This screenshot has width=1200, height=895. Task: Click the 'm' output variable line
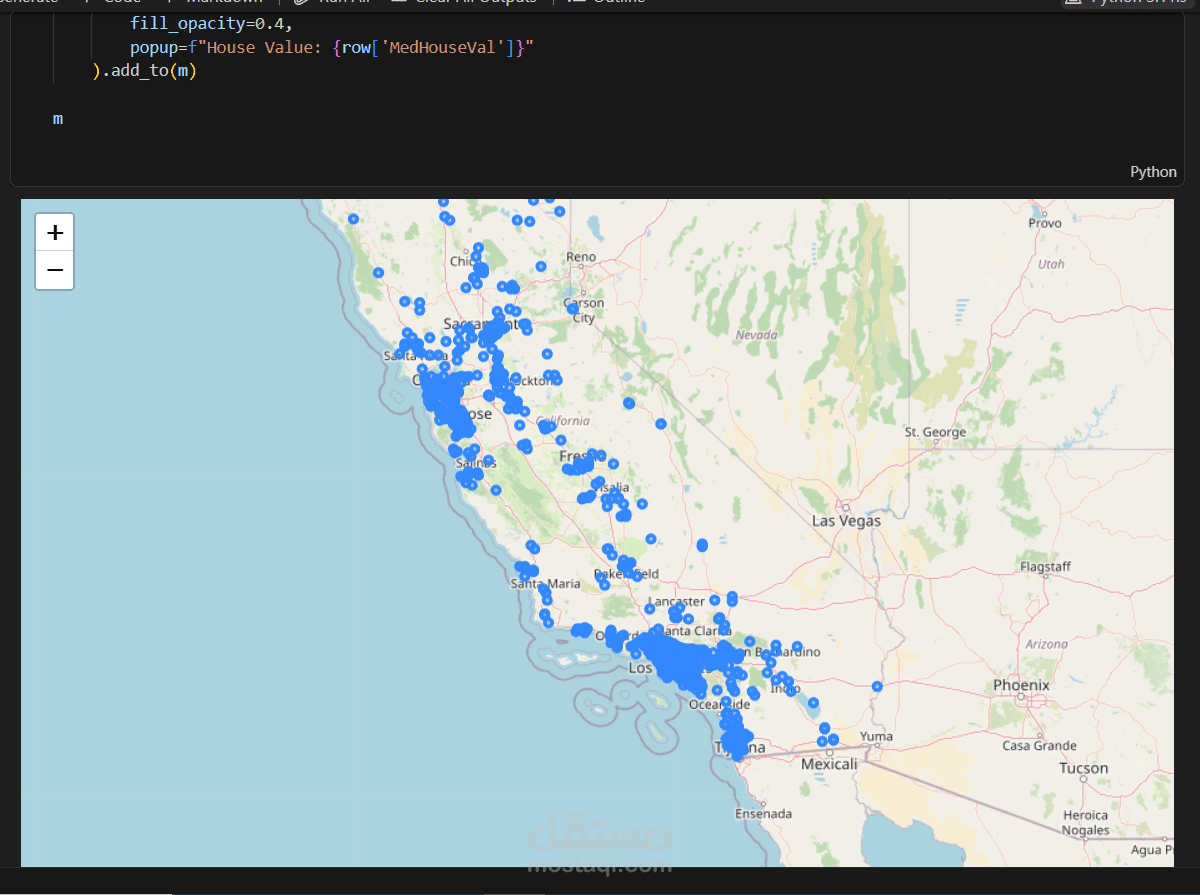[58, 119]
